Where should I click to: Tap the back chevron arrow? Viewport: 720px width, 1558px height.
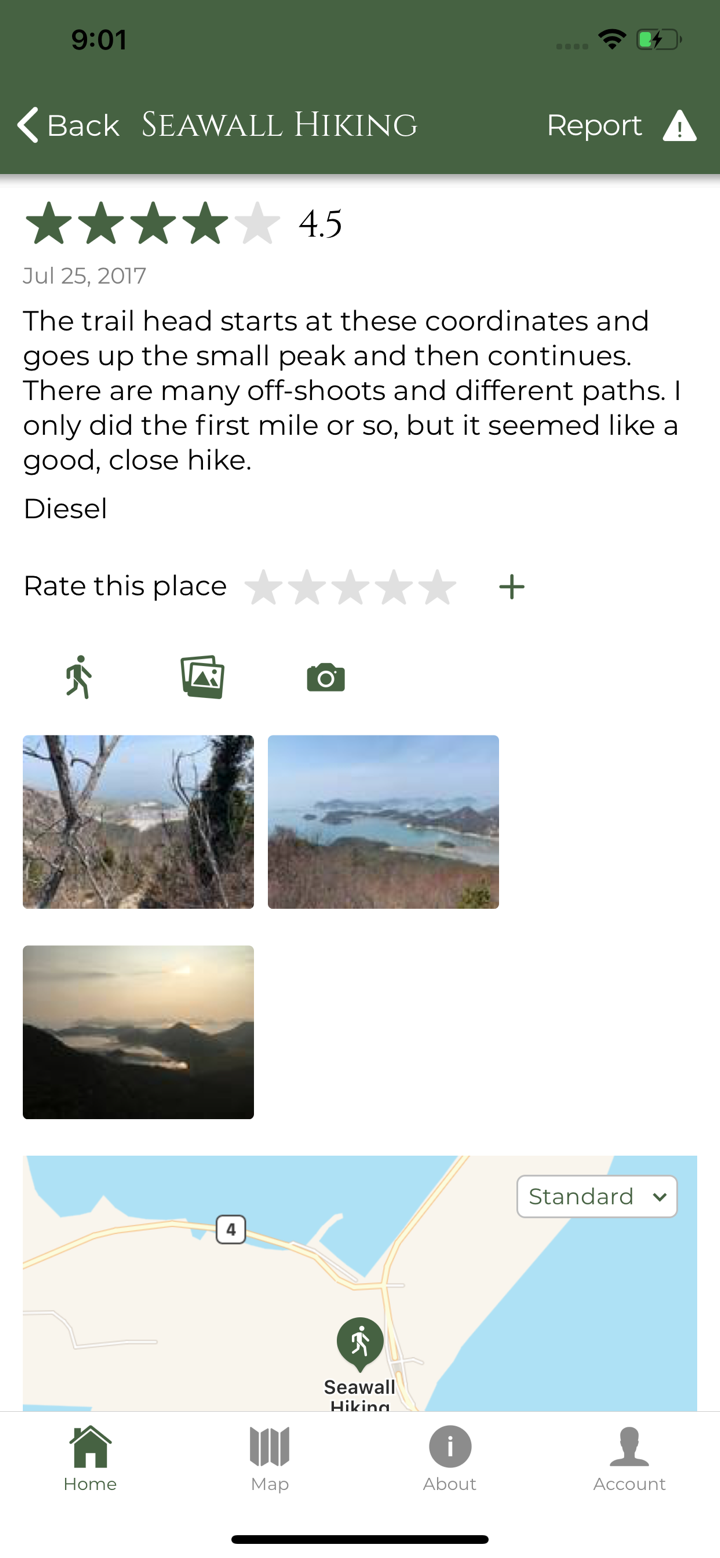26,125
